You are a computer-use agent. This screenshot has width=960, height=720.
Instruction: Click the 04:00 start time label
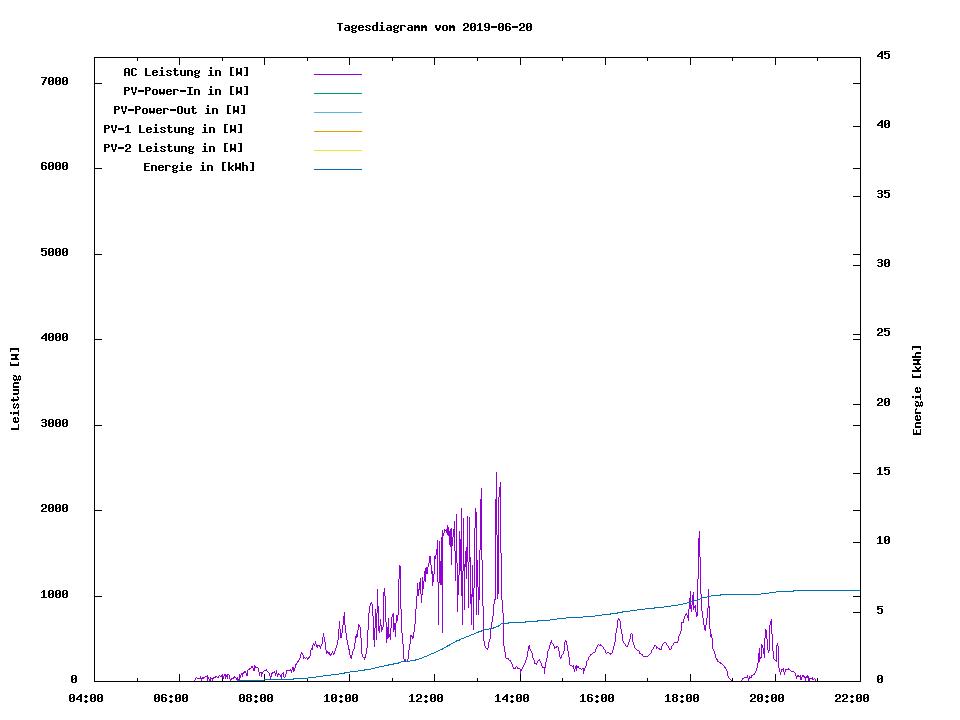(x=86, y=698)
